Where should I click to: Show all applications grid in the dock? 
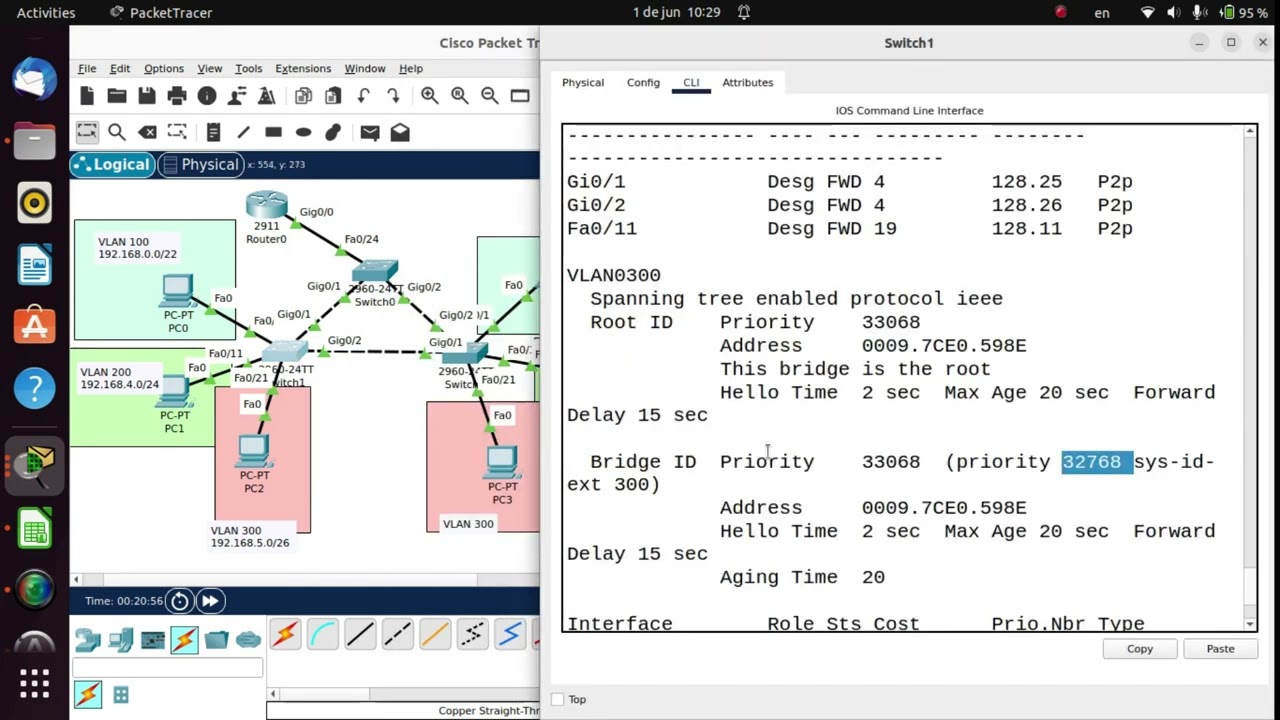pyautogui.click(x=34, y=685)
